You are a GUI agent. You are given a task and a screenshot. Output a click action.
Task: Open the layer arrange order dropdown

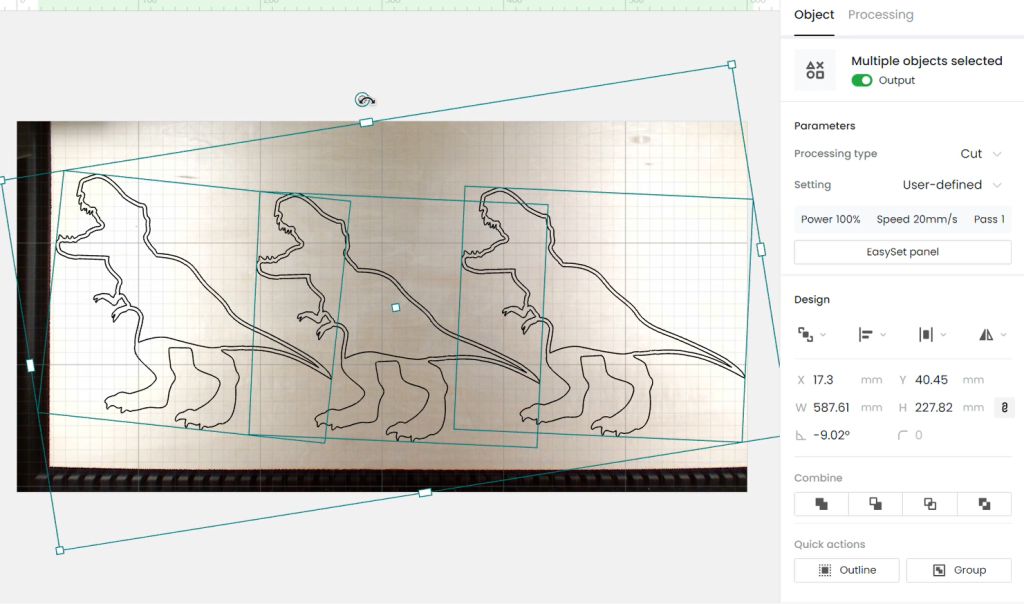[811, 335]
